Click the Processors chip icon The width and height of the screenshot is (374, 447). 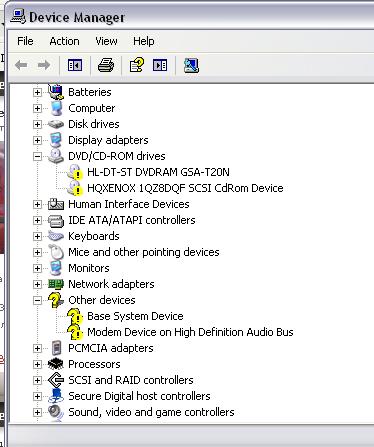tap(56, 364)
